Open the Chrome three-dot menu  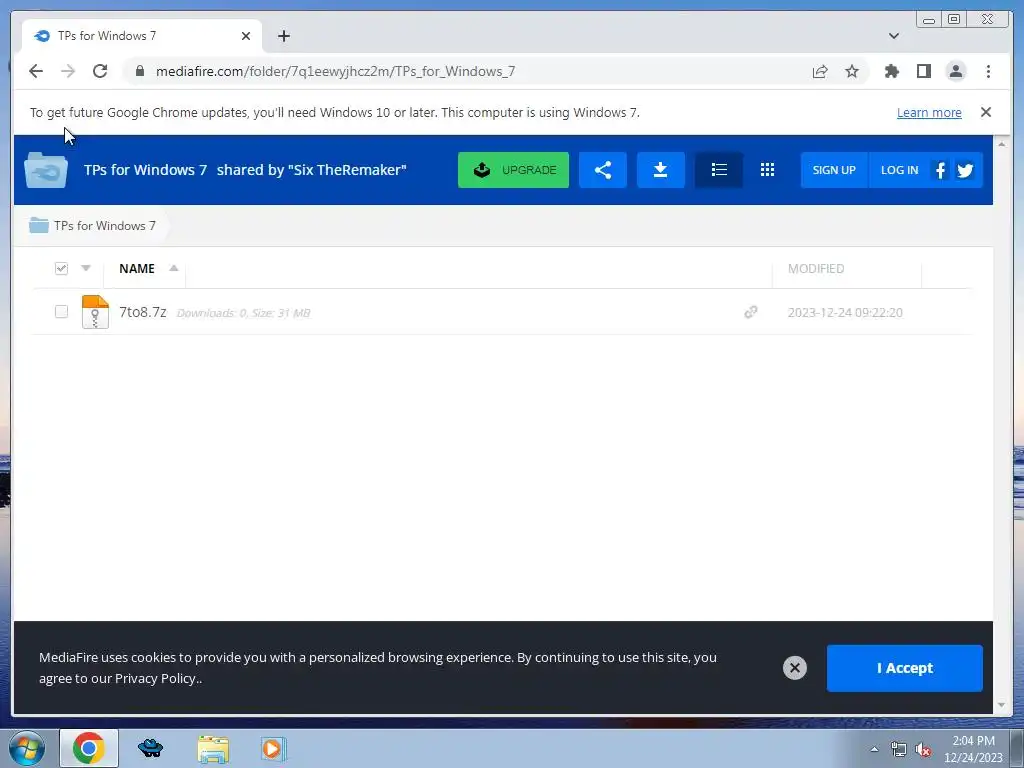(988, 71)
